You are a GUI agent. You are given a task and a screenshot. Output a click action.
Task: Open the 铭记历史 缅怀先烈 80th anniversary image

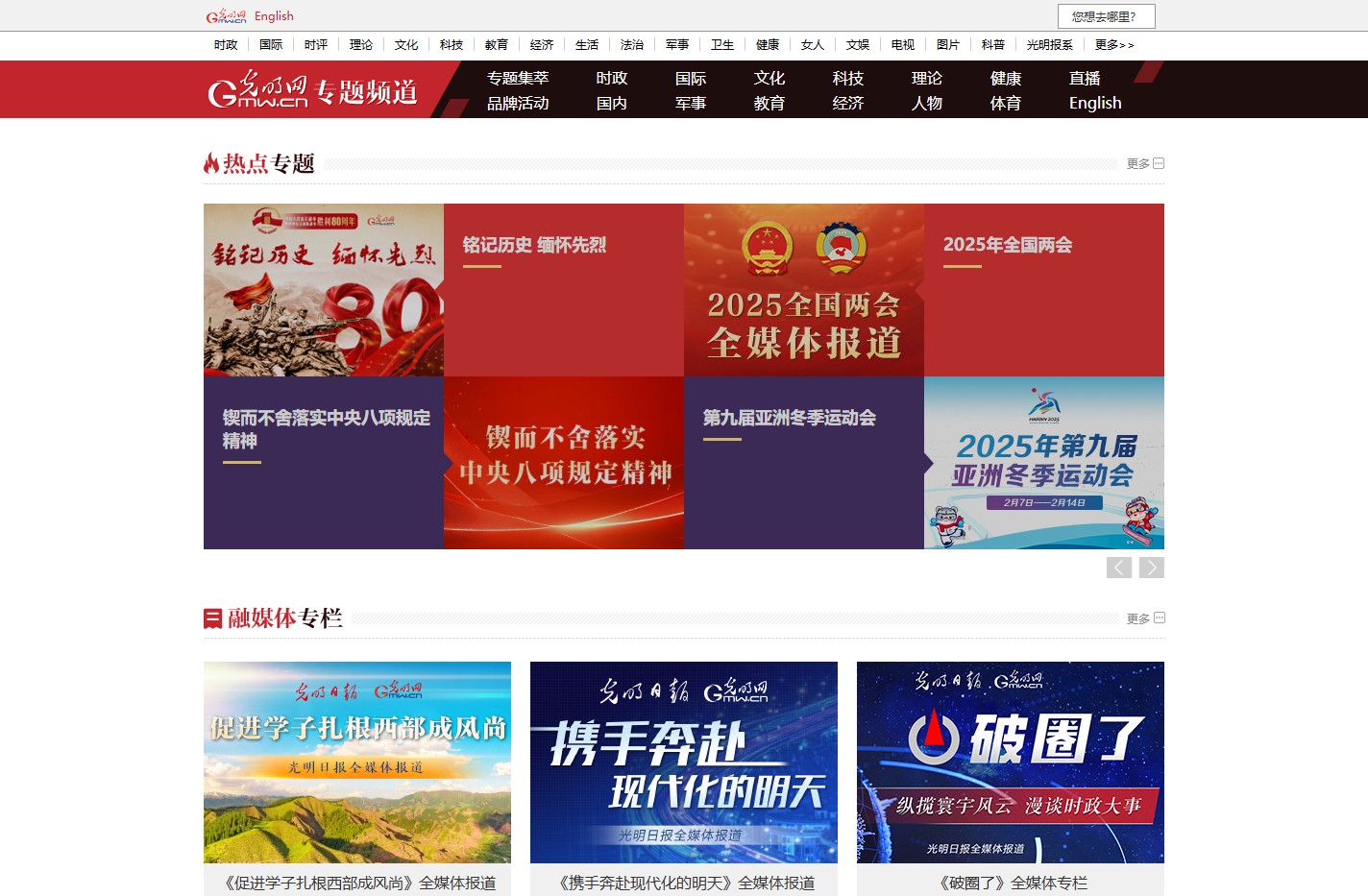click(324, 290)
